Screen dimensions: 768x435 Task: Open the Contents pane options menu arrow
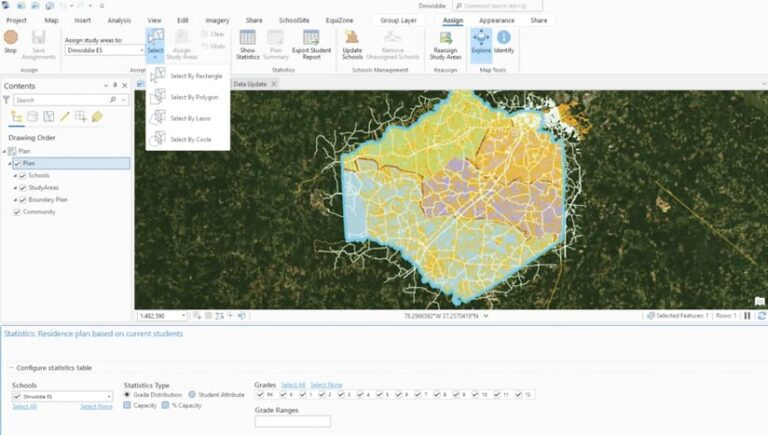point(106,86)
